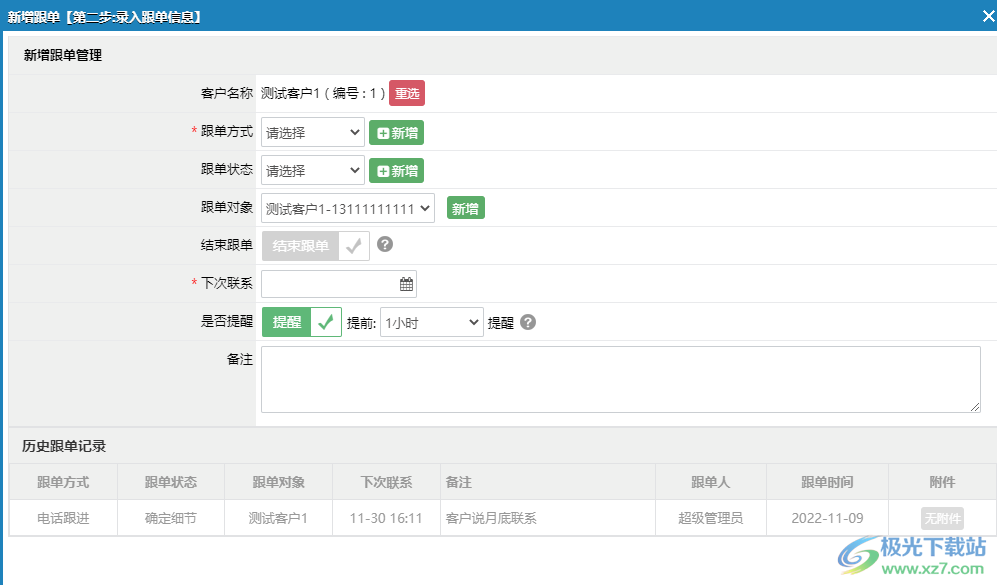Click 下次联系 column header
Screen dimensions: 997x585
[387, 482]
